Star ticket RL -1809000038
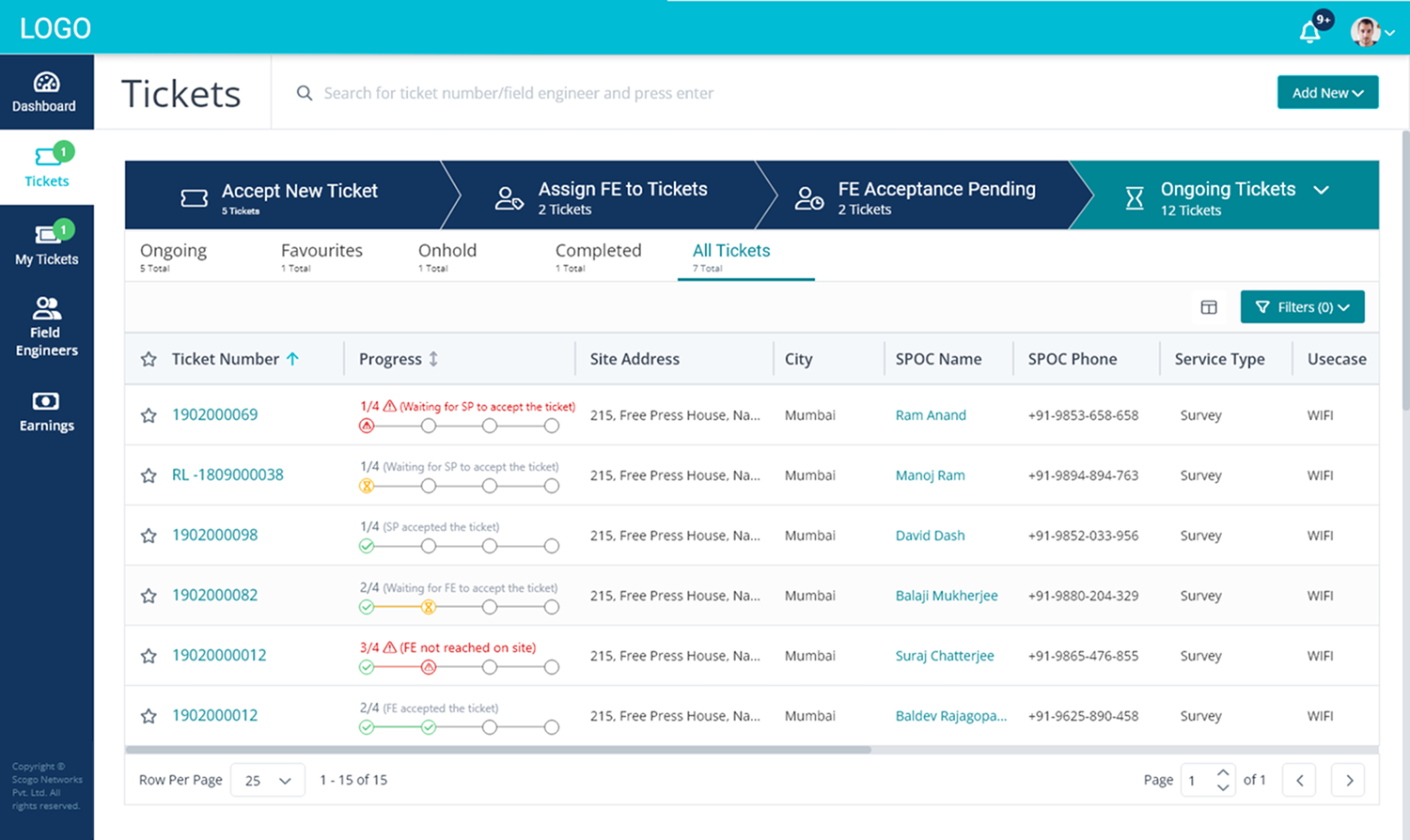Screen dimensions: 1410x840 point(148,474)
